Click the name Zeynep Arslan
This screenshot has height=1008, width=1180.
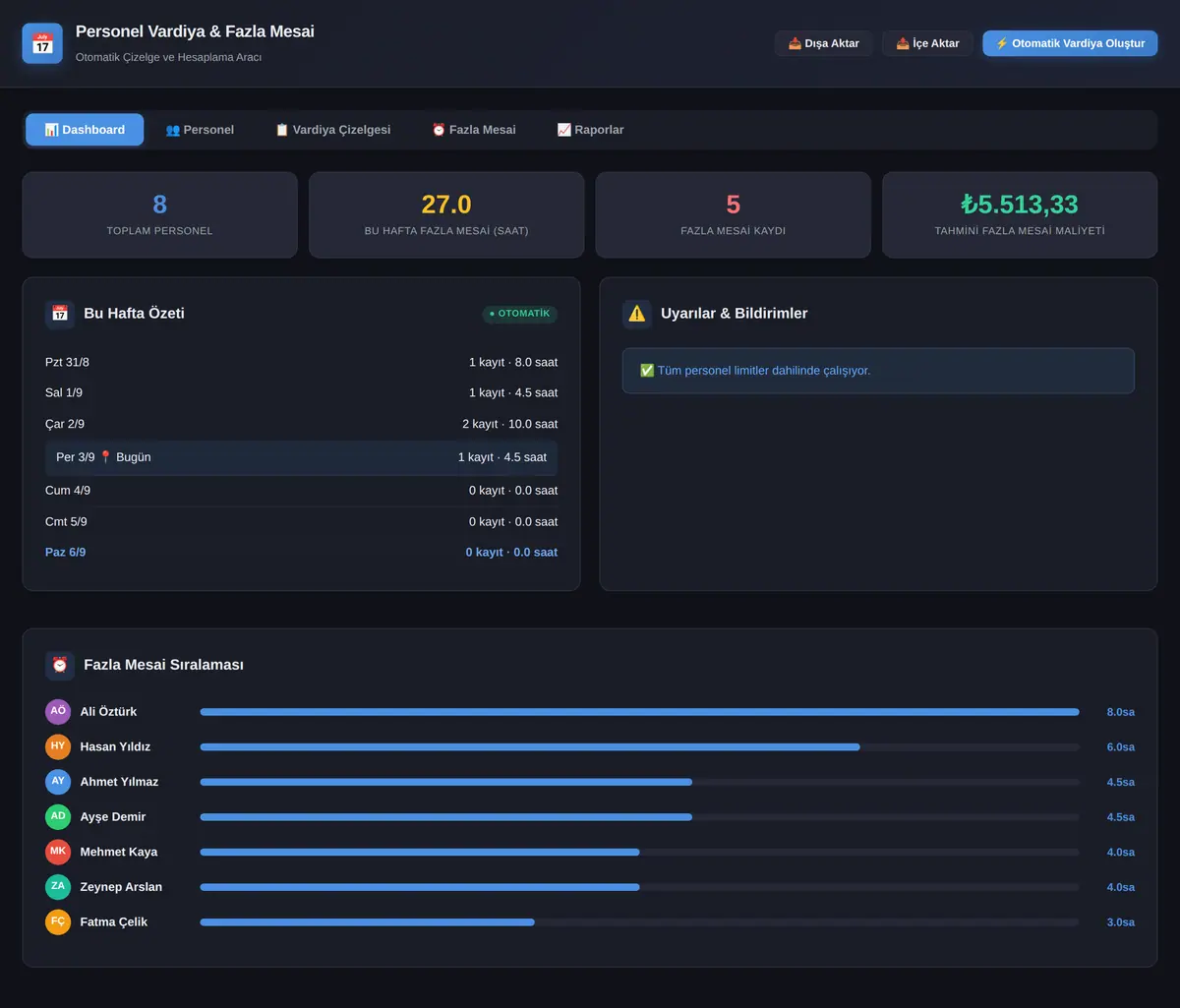(121, 887)
